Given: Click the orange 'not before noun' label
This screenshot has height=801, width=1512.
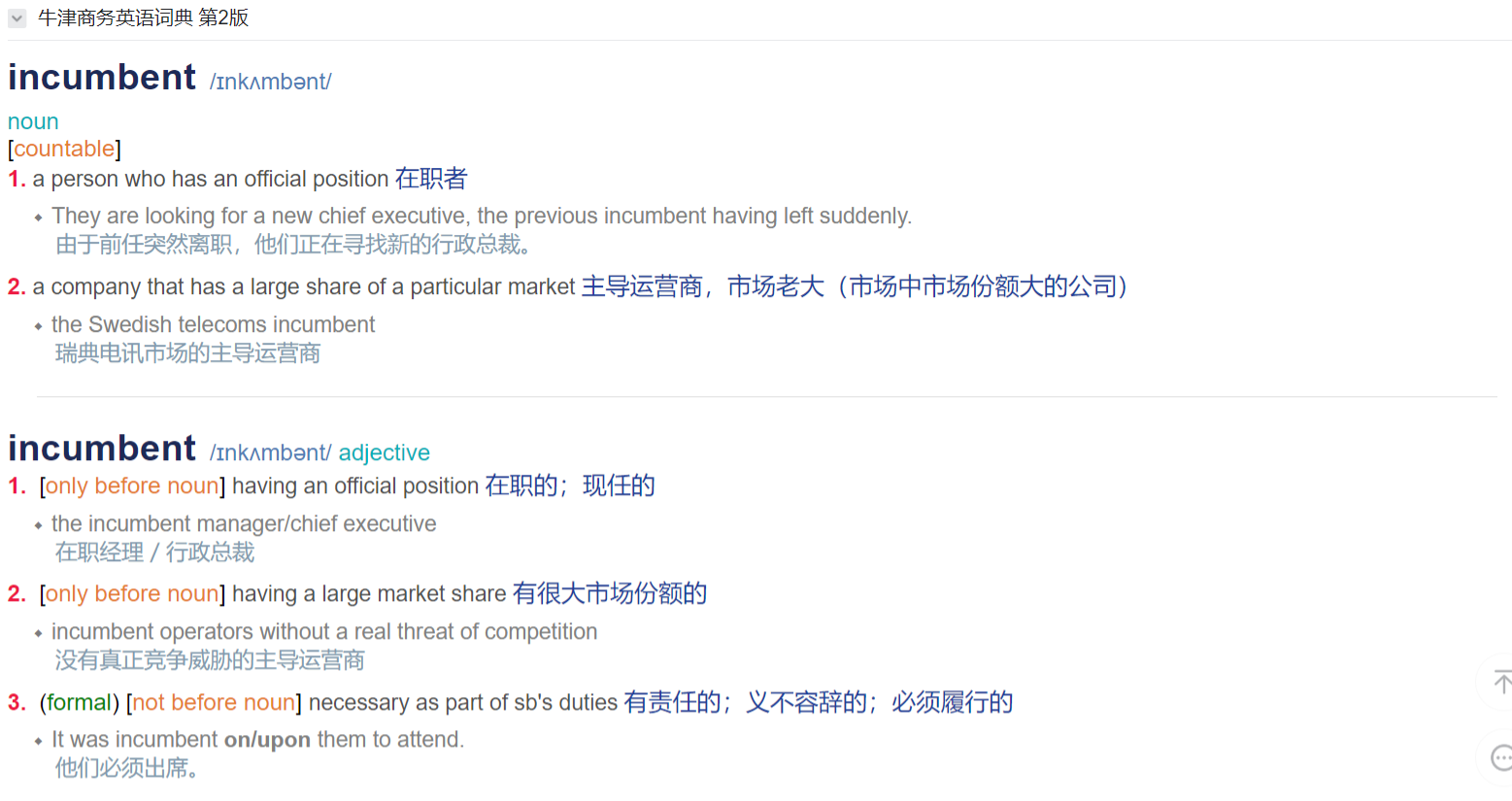Looking at the screenshot, I should click(214, 702).
